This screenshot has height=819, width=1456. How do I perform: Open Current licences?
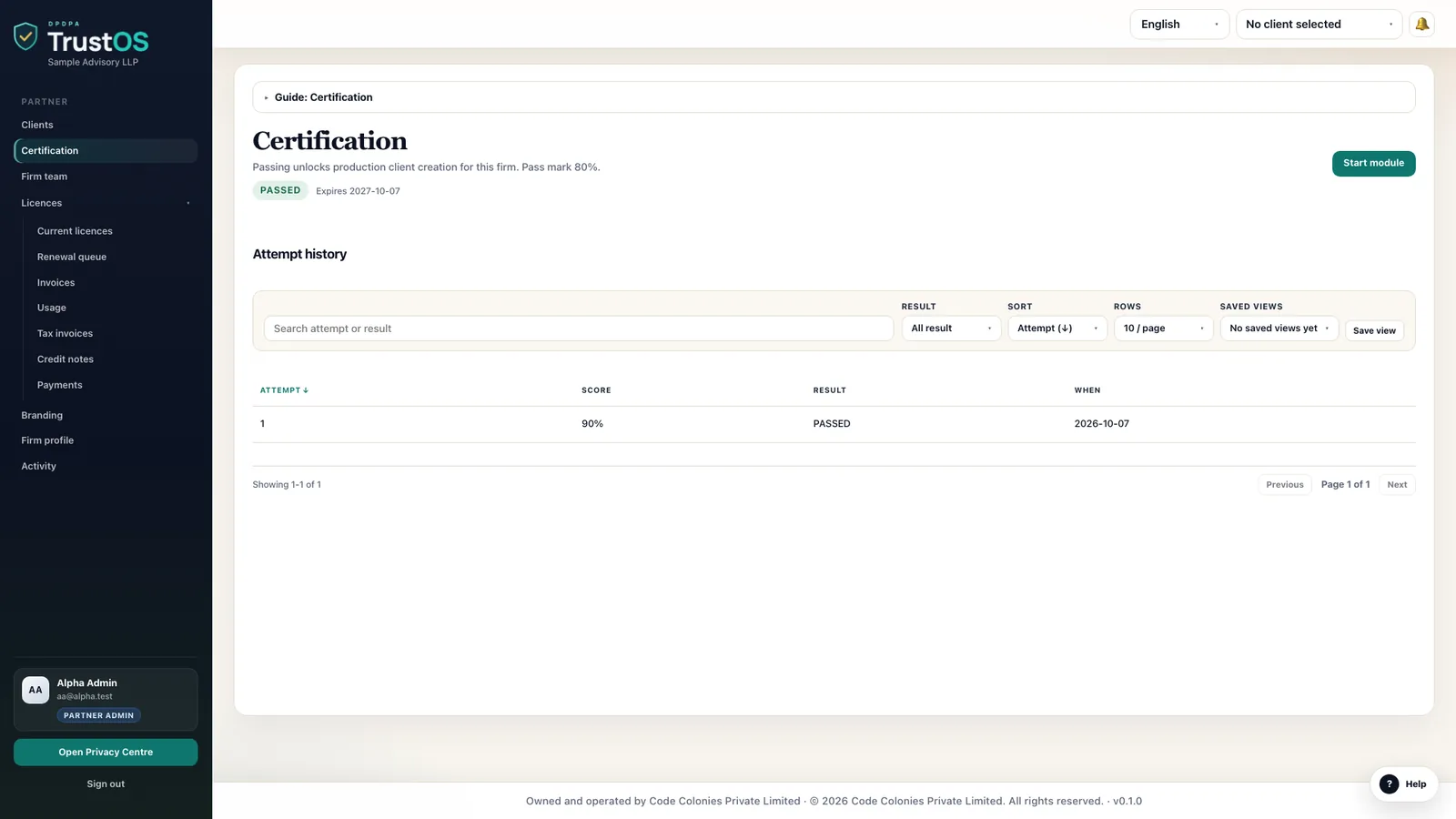[75, 231]
